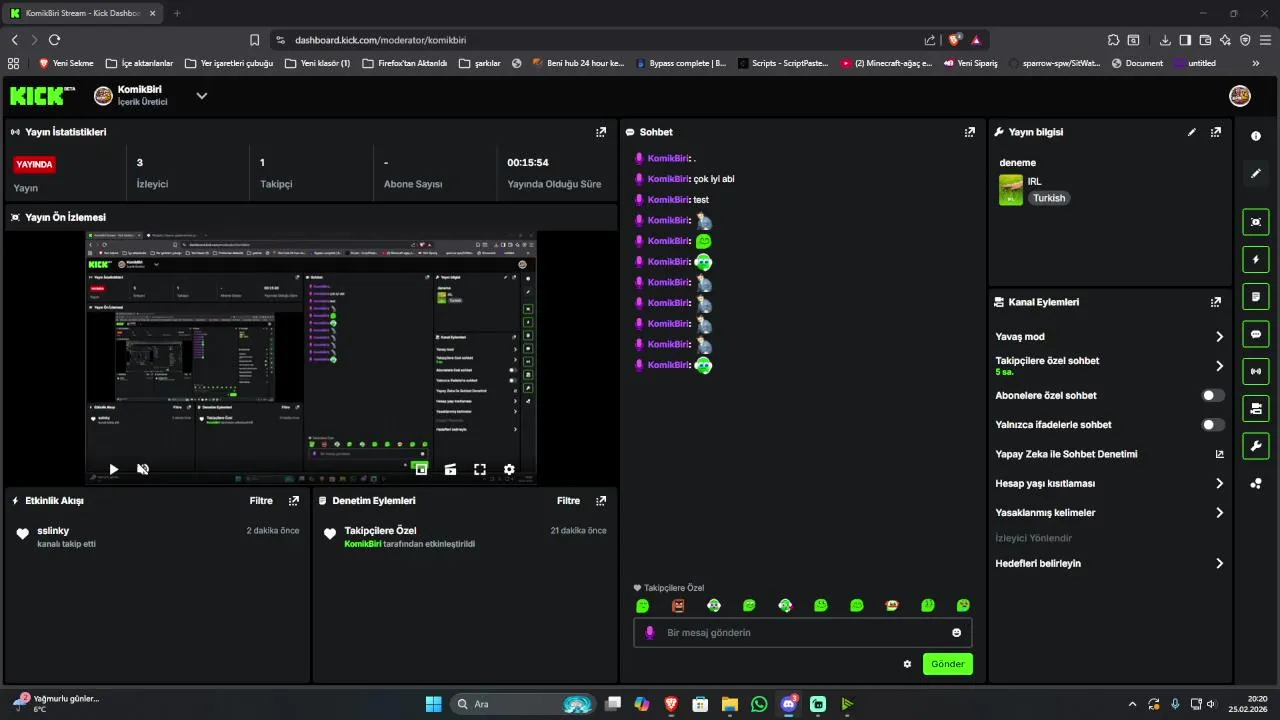Unmute the stream preview audio
The image size is (1280, 720).
(143, 469)
